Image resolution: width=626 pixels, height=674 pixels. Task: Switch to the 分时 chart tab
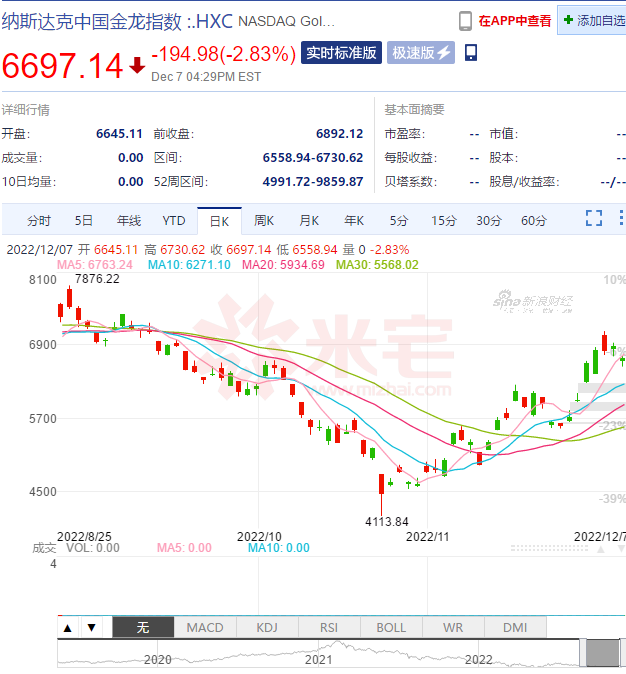pos(39,221)
